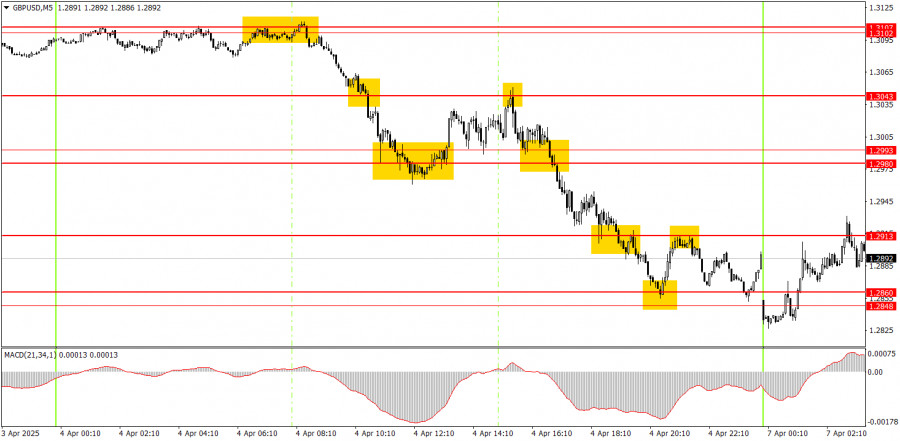Click the 1.2825 price scale value
This screenshot has width=900, height=441.
[x=882, y=331]
